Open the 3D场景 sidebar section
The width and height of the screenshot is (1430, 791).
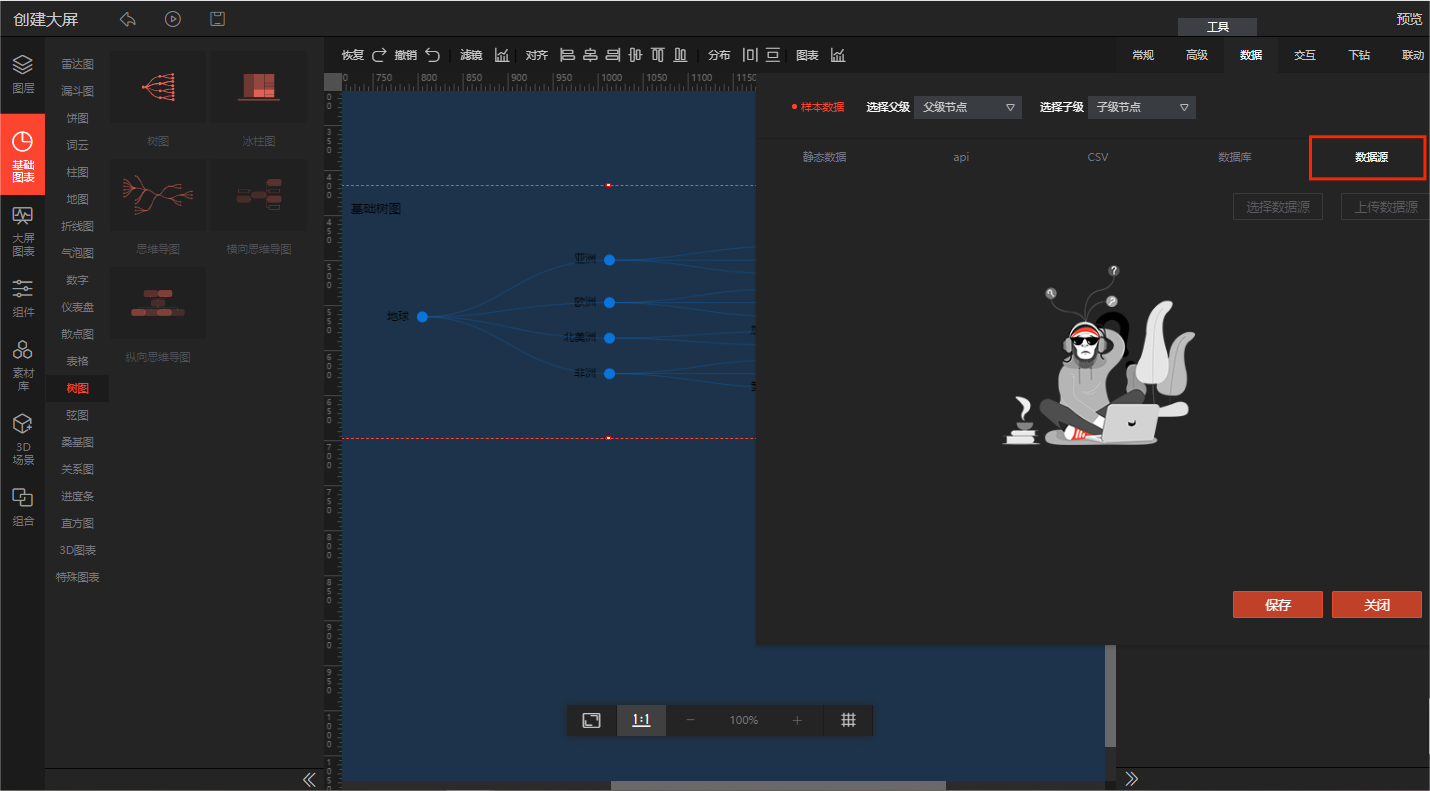point(23,440)
